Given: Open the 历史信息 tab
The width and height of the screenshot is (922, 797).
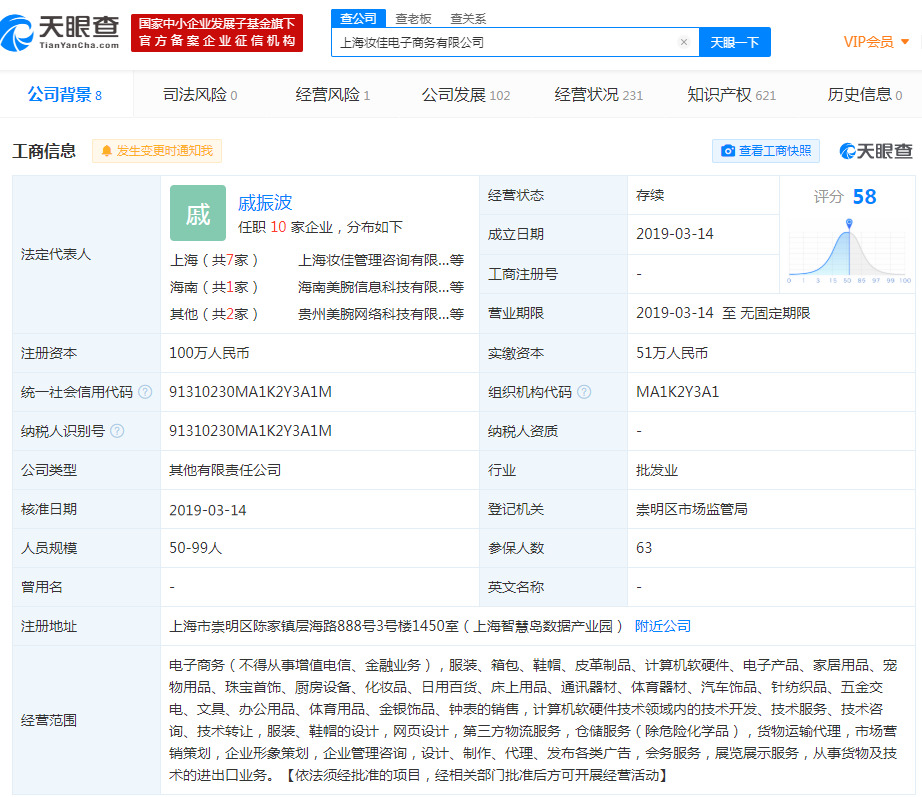Looking at the screenshot, I should 864,95.
